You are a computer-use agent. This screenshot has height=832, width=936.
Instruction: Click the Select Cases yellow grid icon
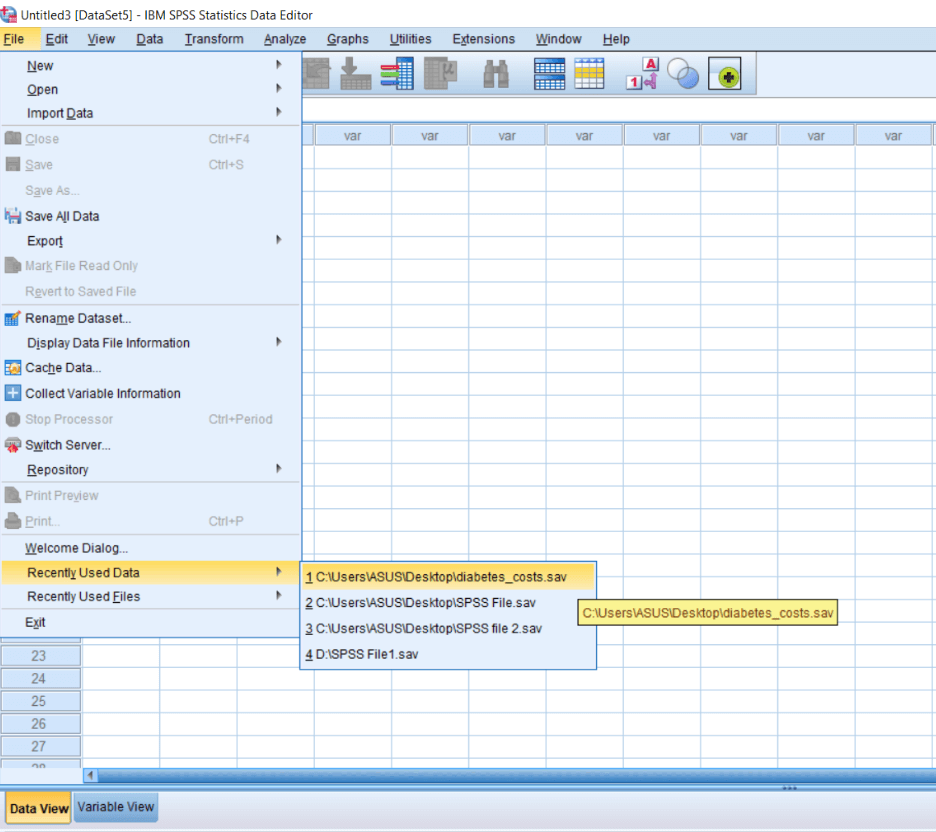point(589,75)
